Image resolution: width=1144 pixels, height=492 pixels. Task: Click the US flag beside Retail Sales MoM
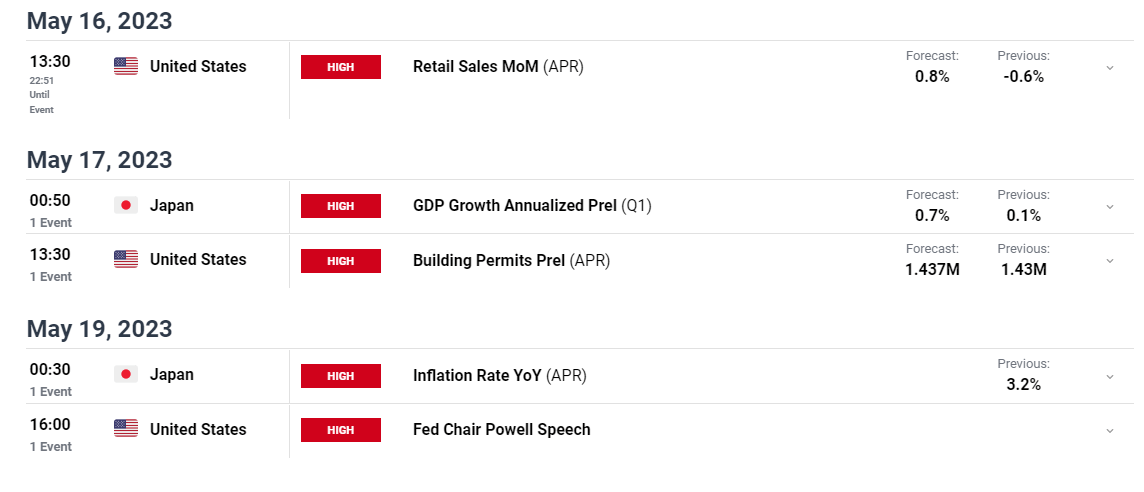coord(125,66)
